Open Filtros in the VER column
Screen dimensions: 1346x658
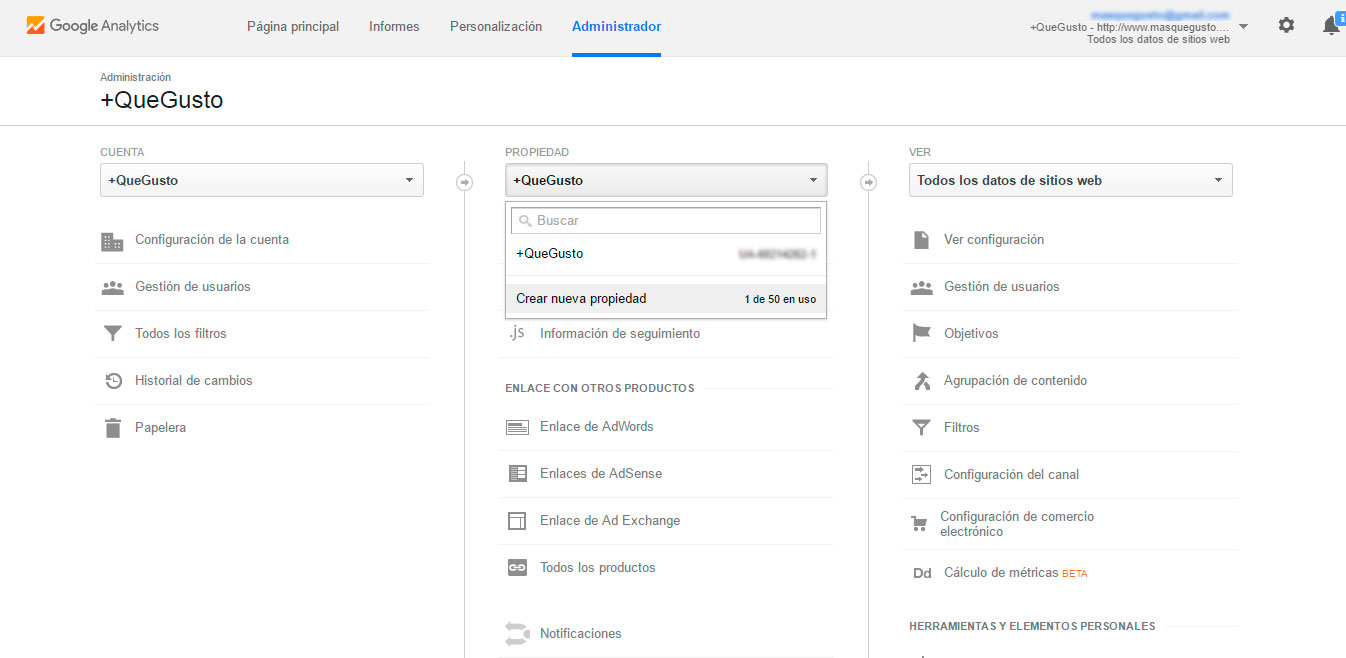(962, 428)
